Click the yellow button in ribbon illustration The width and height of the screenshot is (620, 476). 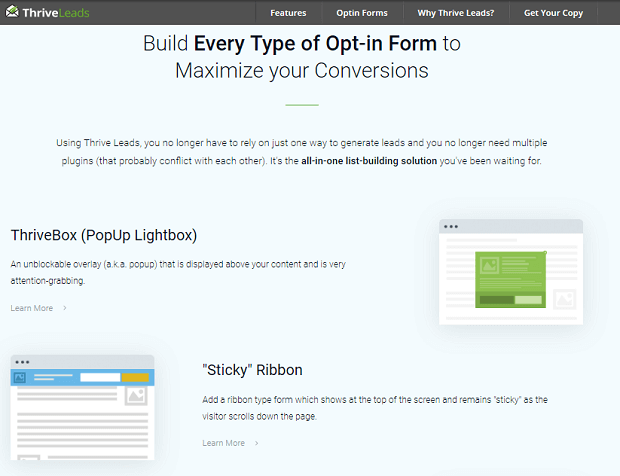coord(135,378)
